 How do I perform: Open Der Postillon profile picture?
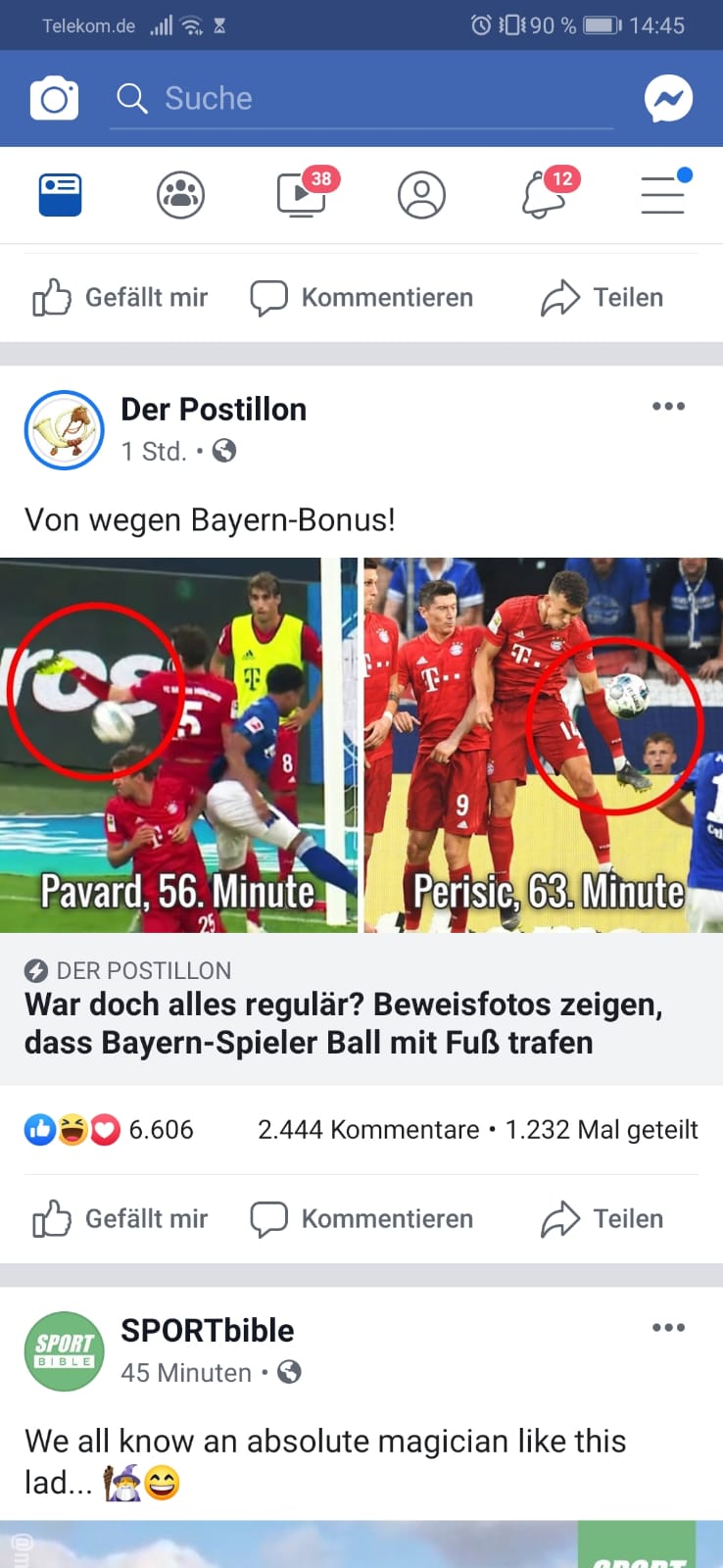65,429
